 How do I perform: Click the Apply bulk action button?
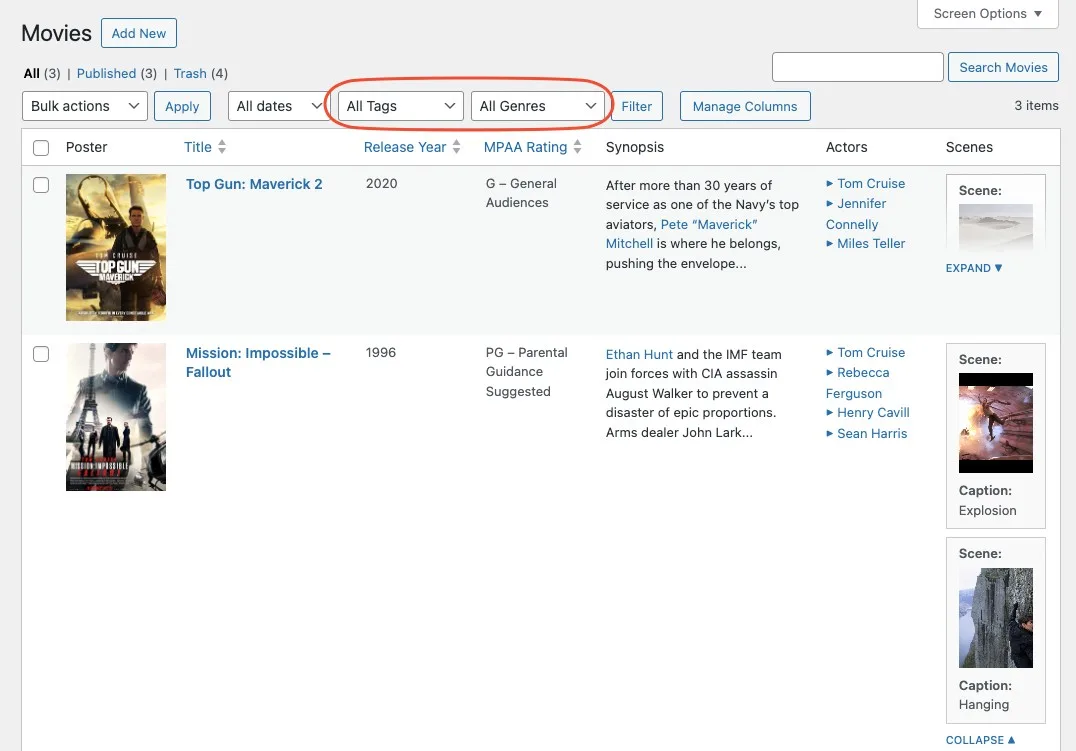pyautogui.click(x=182, y=106)
